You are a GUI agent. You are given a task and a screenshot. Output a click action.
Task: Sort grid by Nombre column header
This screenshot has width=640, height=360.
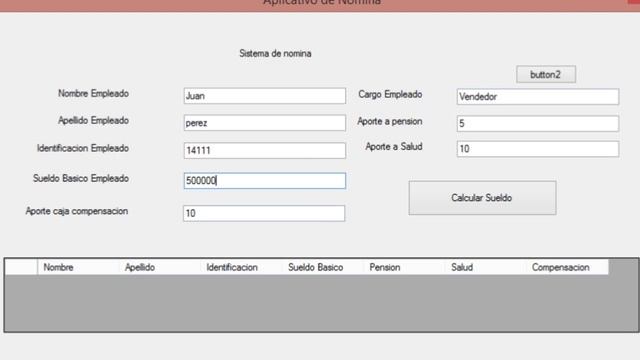78,267
